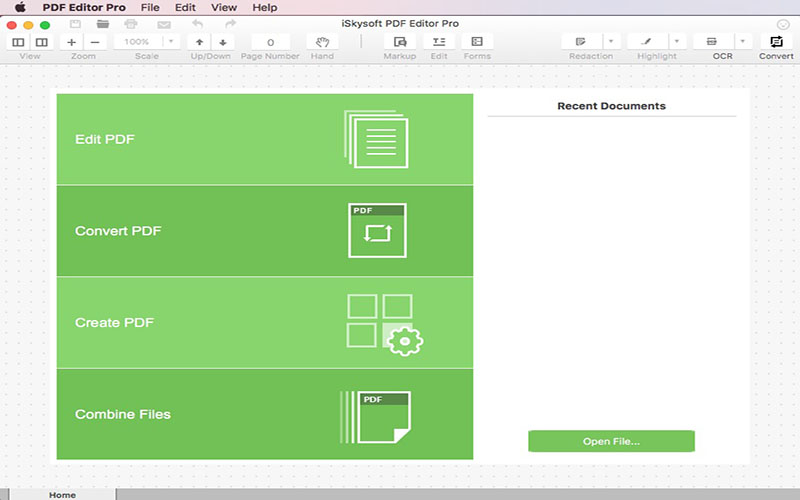Choose the Edit PDF tile
Image resolution: width=800 pixels, height=500 pixels.
coord(265,139)
